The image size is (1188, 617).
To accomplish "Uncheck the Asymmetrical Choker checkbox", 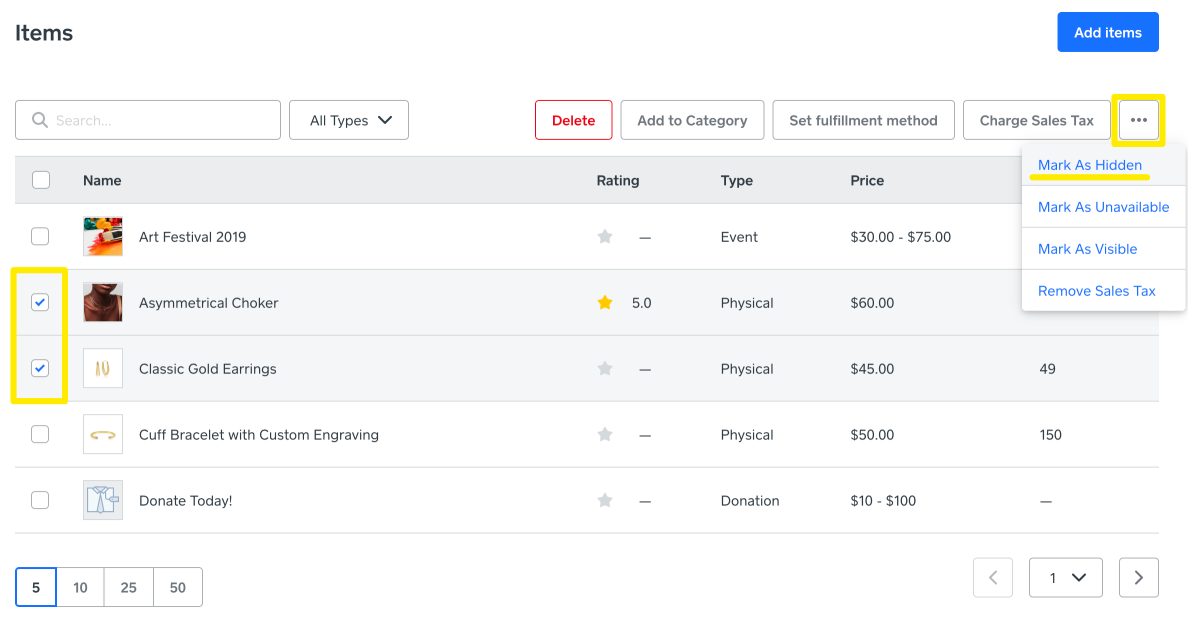I will [40, 302].
